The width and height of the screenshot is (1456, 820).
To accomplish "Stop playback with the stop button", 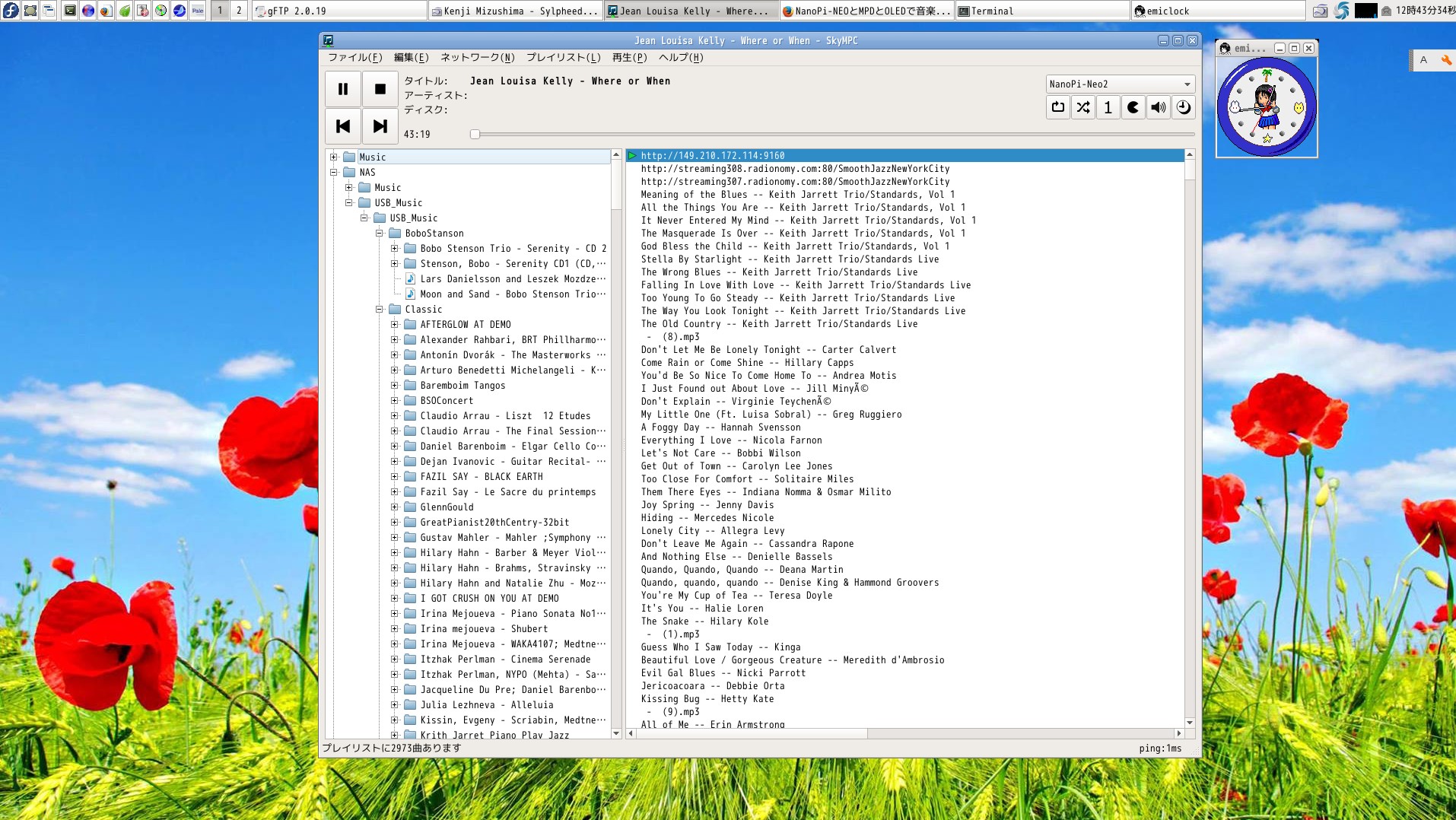I will tap(380, 89).
